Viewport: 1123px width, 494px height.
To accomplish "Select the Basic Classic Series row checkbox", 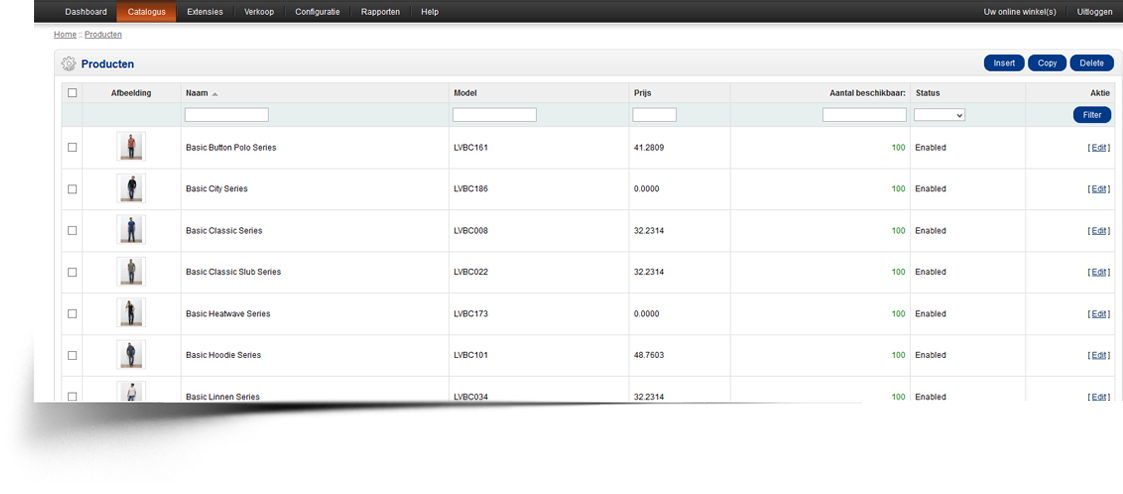I will point(72,231).
